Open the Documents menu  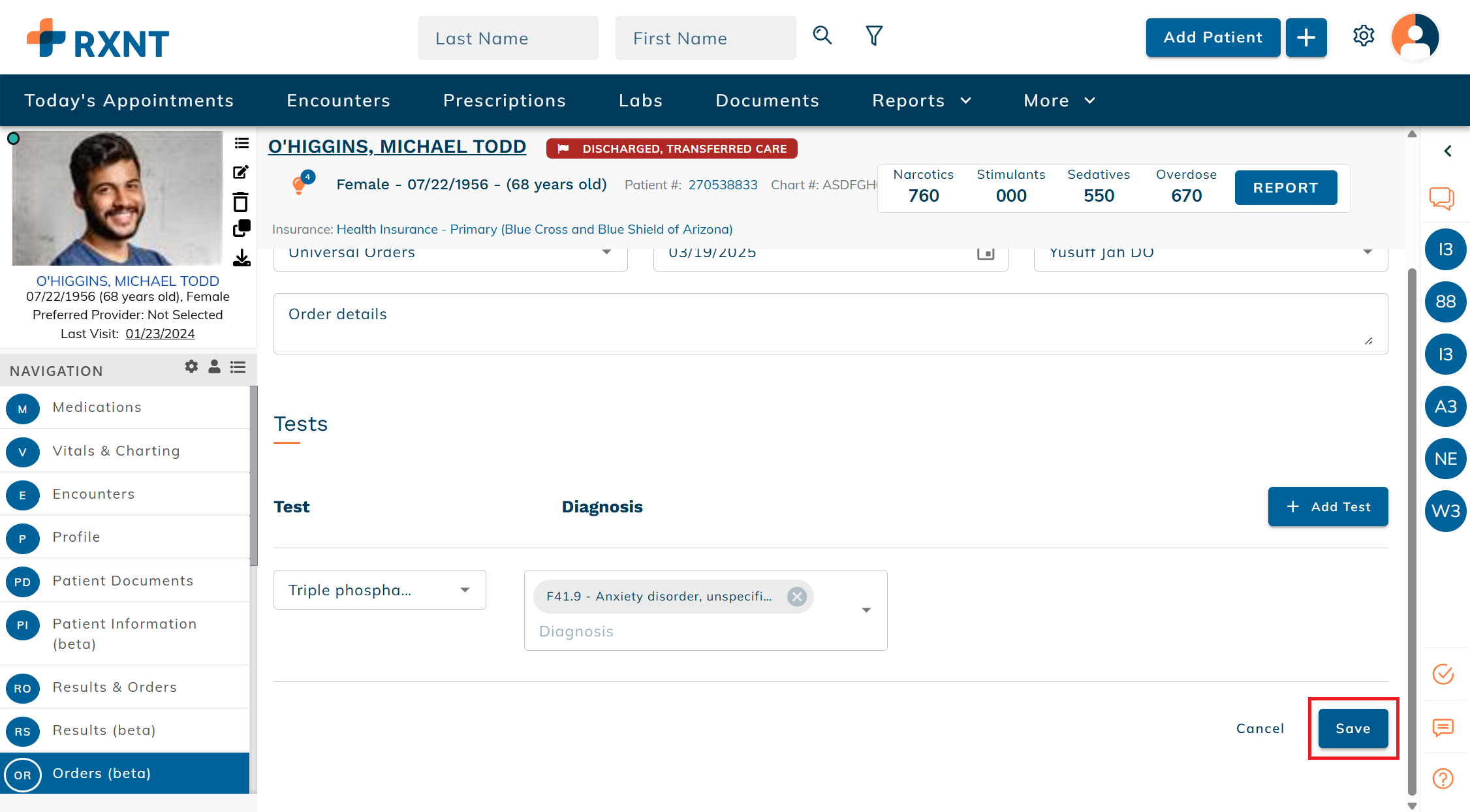(768, 101)
